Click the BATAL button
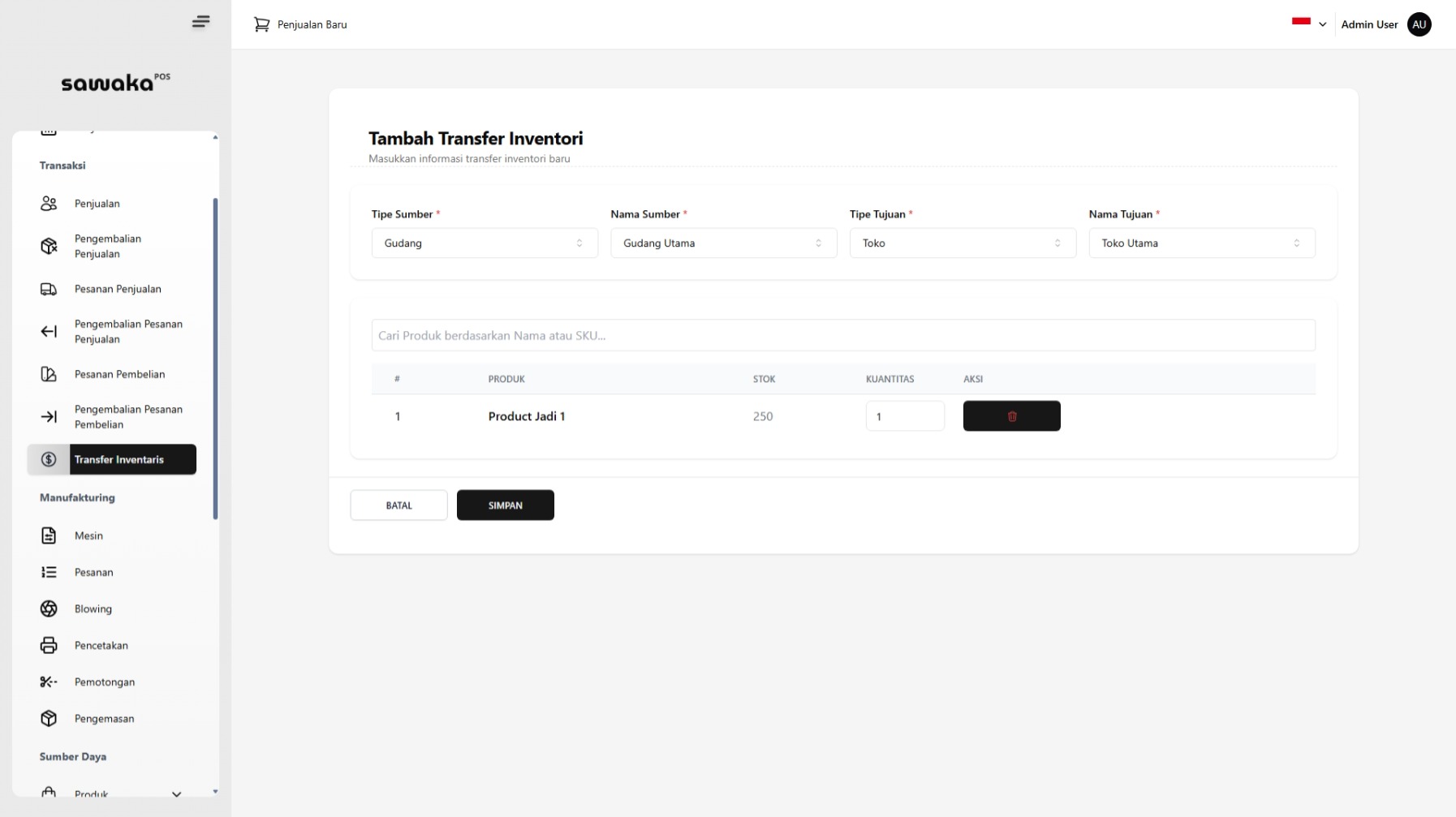This screenshot has height=817, width=1456. (x=398, y=505)
